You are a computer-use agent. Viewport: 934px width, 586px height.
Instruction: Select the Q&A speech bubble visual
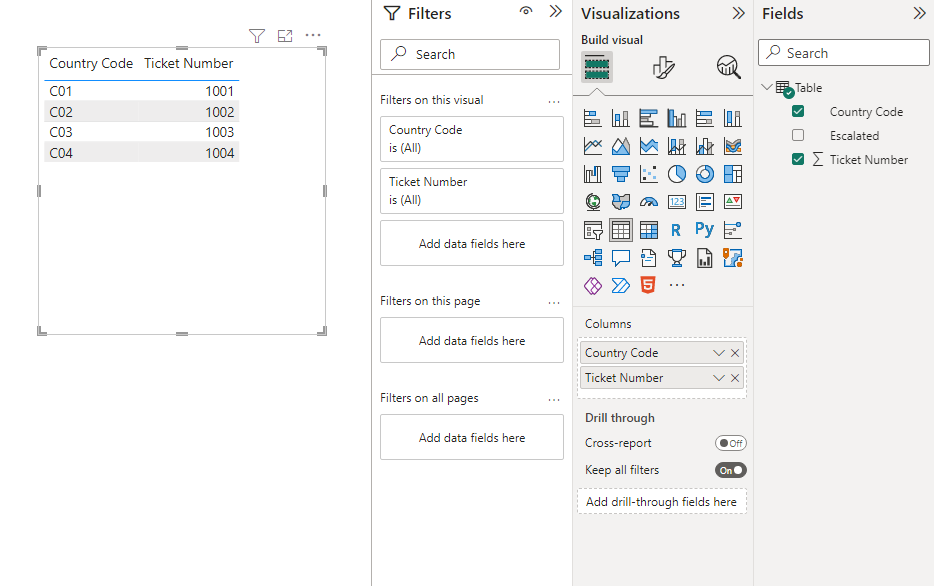point(621,258)
